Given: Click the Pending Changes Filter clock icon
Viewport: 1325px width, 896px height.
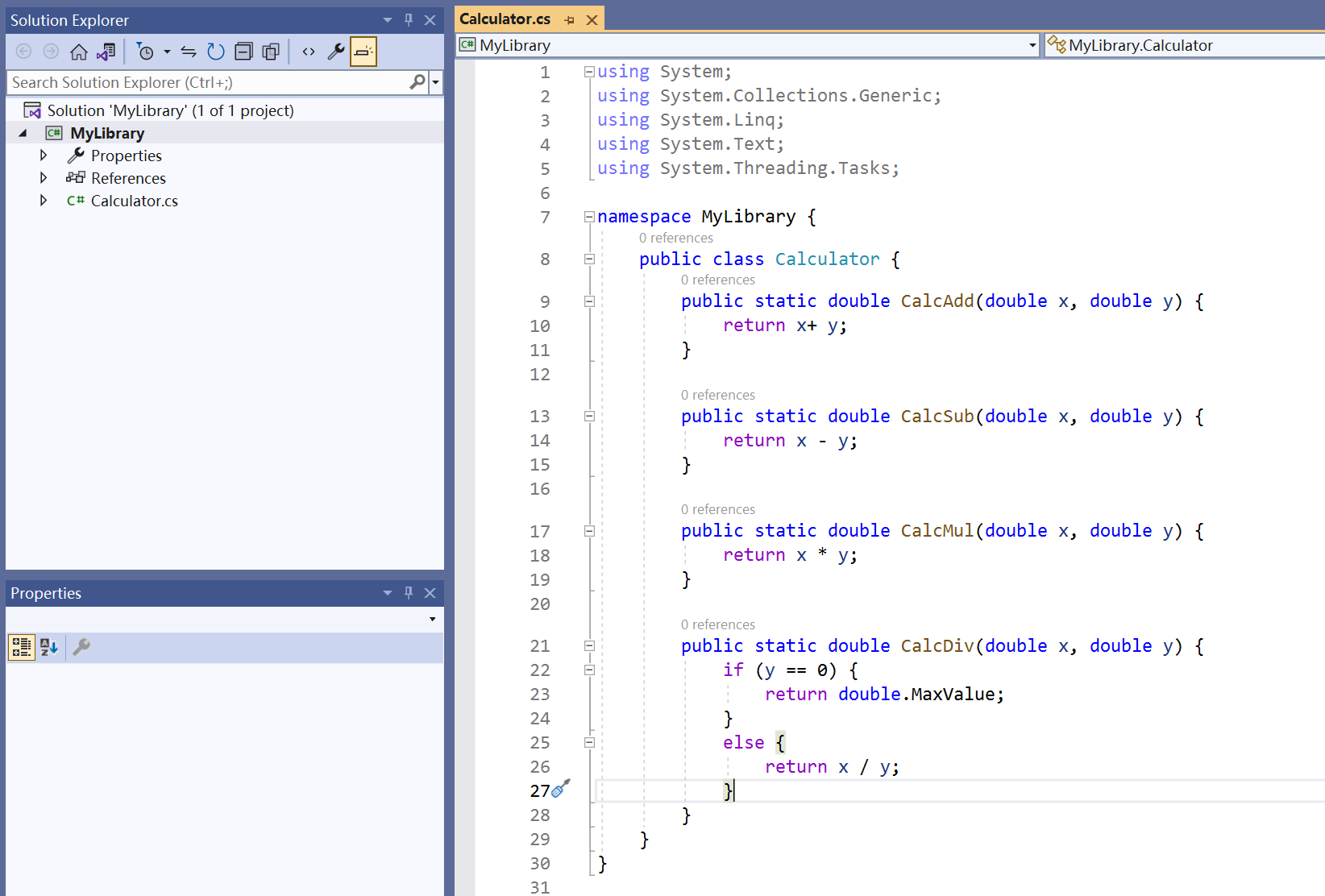Looking at the screenshot, I should coord(145,52).
